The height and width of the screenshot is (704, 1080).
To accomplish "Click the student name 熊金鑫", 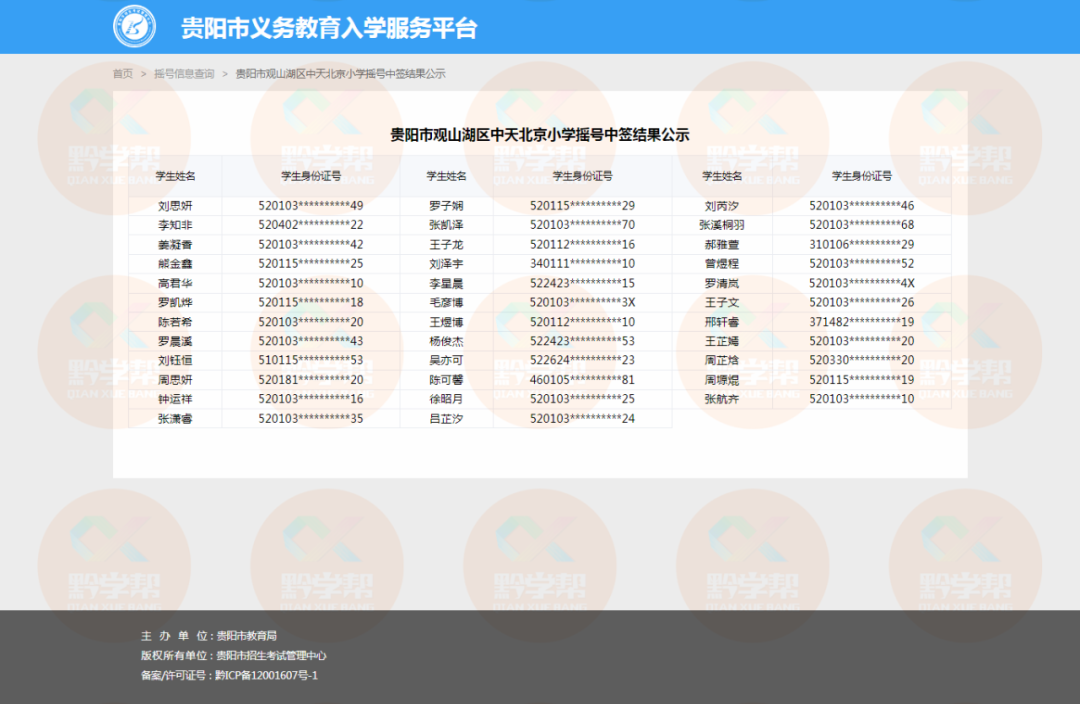I will [175, 264].
